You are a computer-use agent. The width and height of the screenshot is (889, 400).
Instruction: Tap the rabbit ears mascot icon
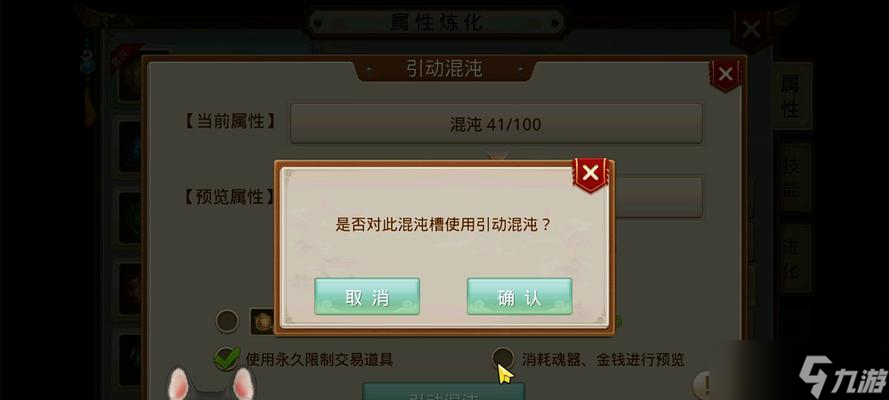pos(210,384)
